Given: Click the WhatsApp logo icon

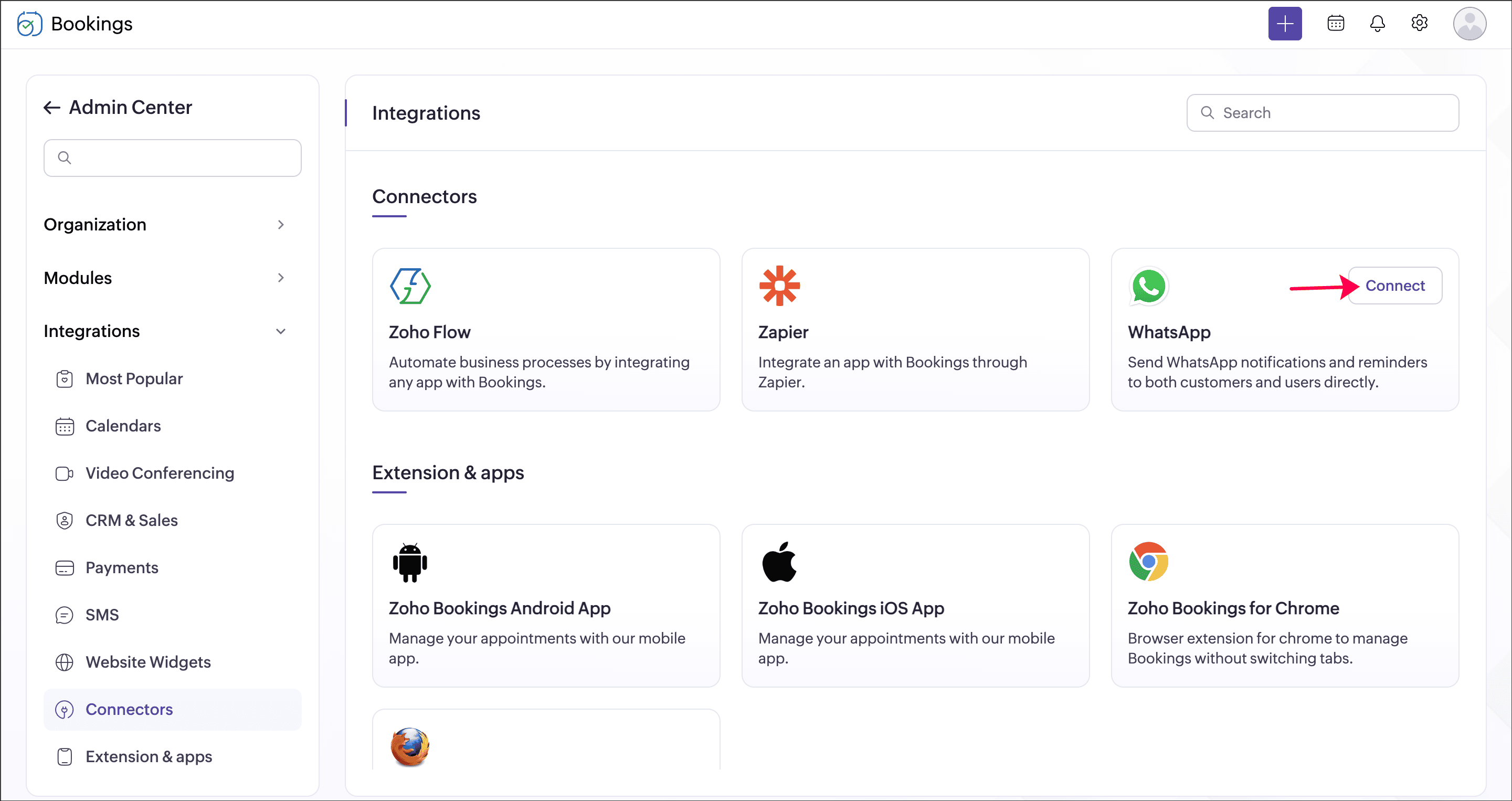Looking at the screenshot, I should pyautogui.click(x=1148, y=287).
